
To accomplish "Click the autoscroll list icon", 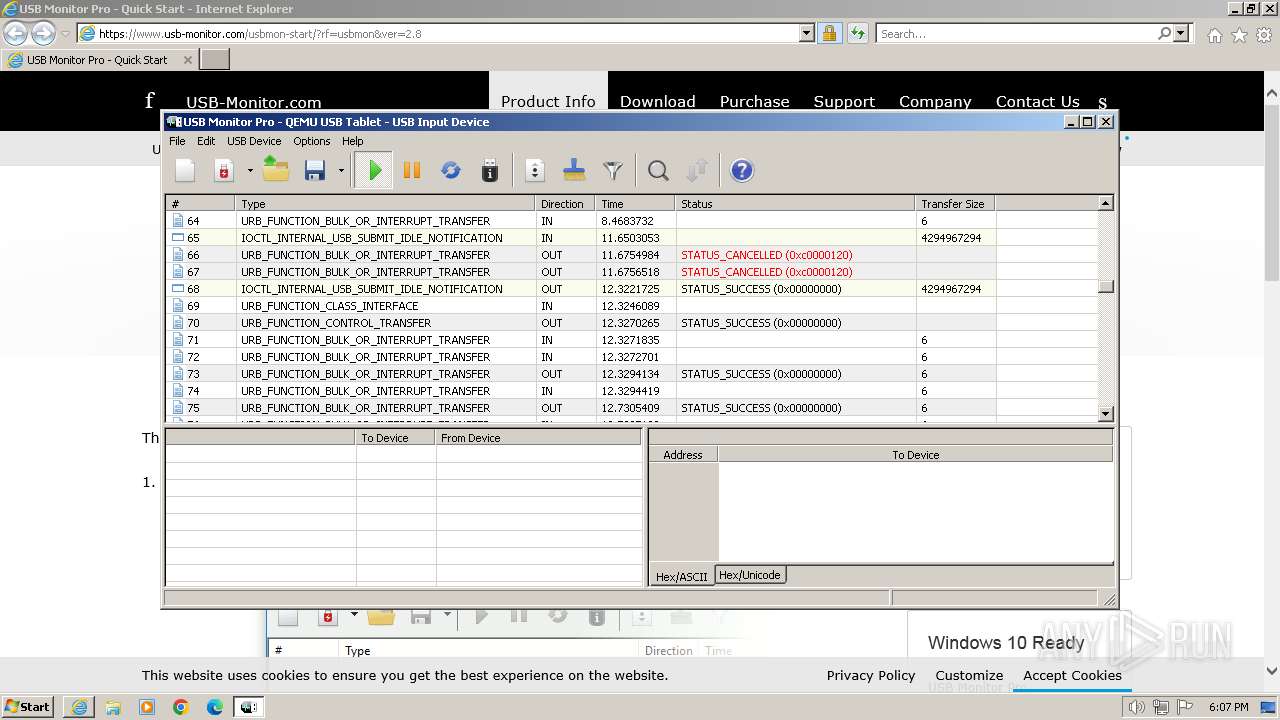I will 535,171.
